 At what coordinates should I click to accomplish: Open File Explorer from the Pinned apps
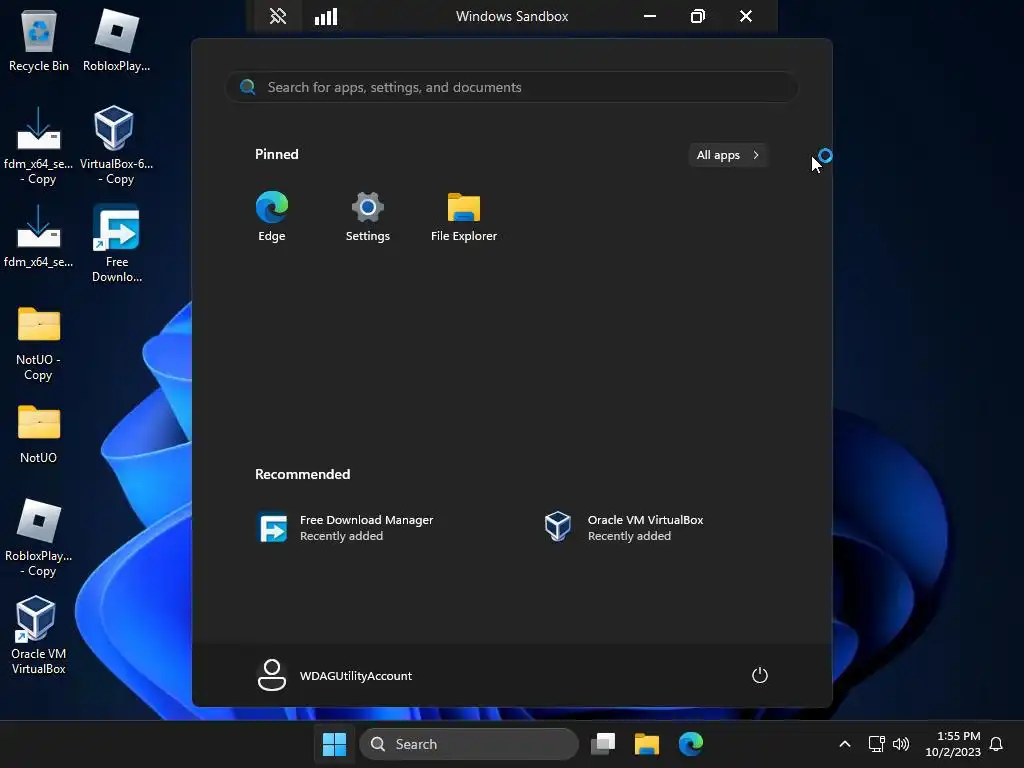pyautogui.click(x=464, y=217)
